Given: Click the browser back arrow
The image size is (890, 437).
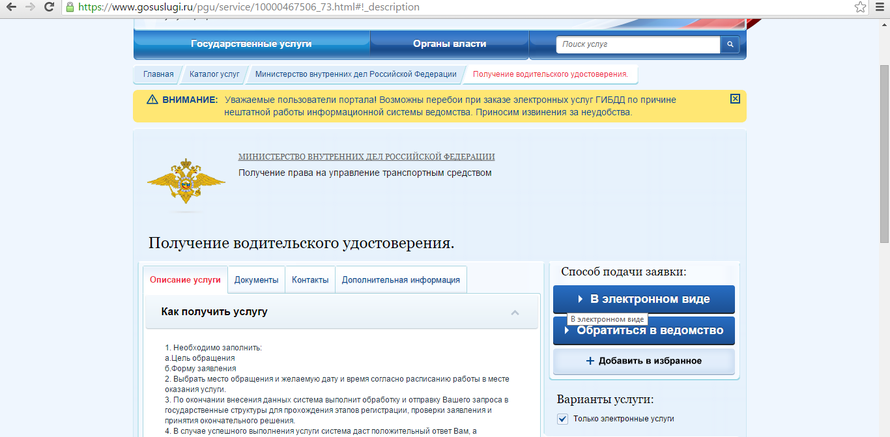Looking at the screenshot, I should (9, 7).
